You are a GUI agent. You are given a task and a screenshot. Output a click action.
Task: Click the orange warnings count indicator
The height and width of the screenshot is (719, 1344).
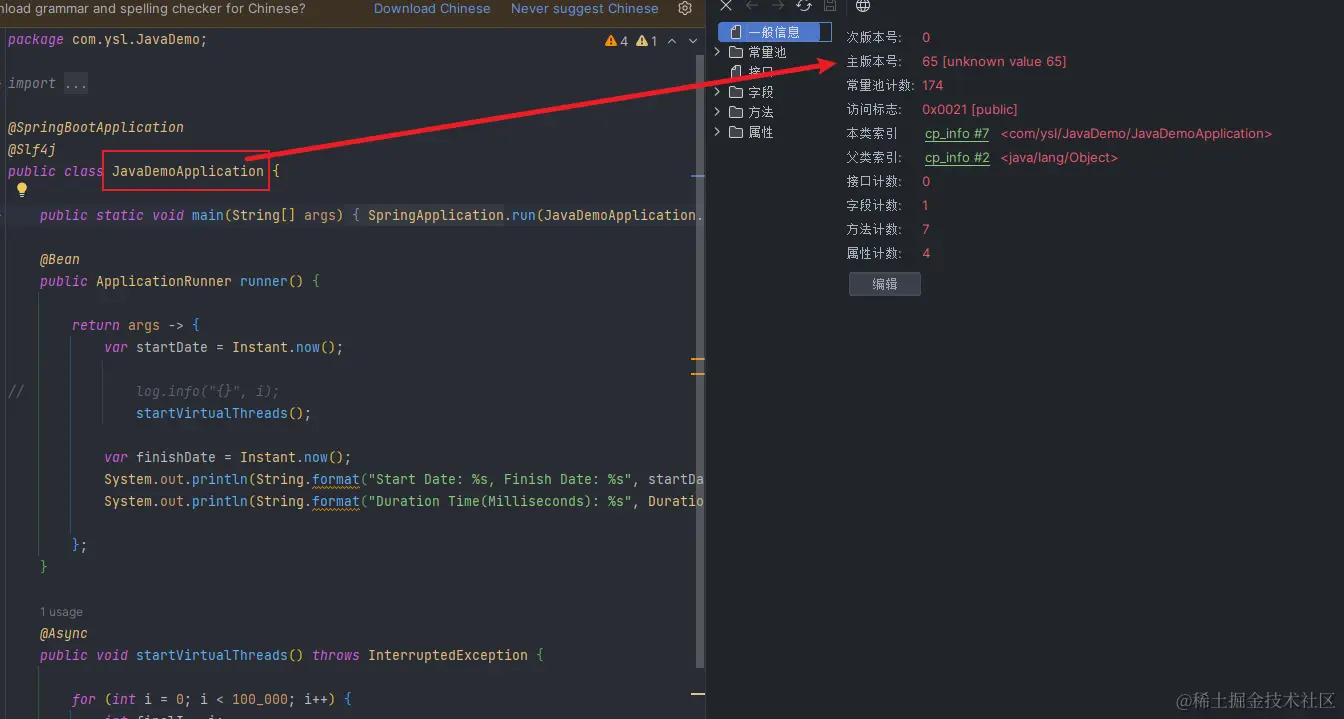617,41
